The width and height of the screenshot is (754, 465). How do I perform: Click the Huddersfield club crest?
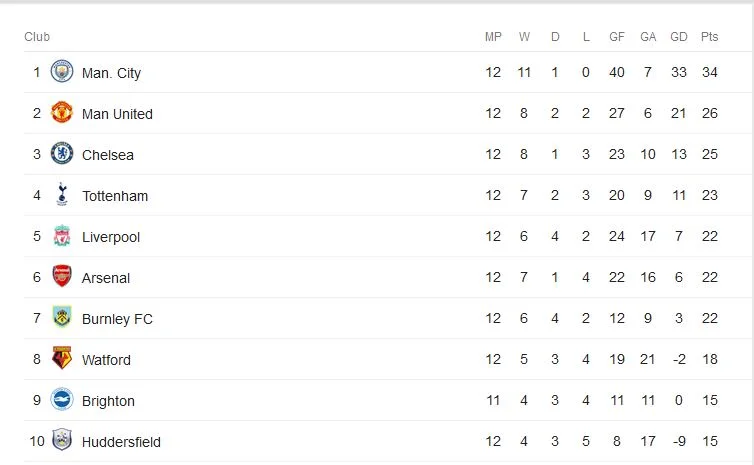coord(62,441)
